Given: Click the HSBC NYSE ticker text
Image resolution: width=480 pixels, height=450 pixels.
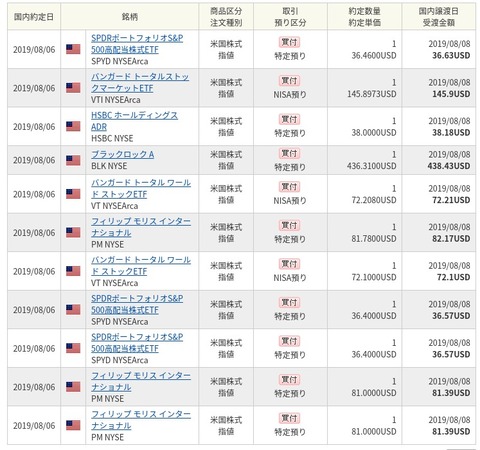Looking at the screenshot, I should (112, 138).
